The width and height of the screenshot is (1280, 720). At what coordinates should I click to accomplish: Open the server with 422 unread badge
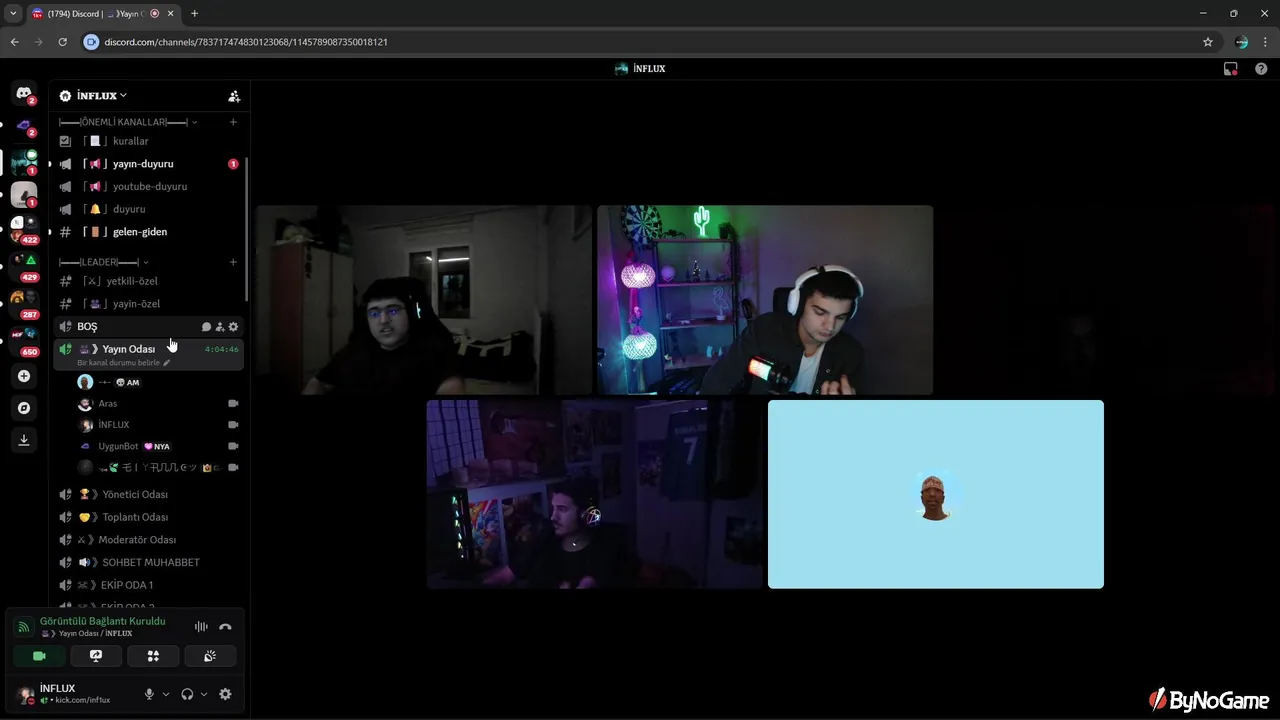(x=24, y=229)
